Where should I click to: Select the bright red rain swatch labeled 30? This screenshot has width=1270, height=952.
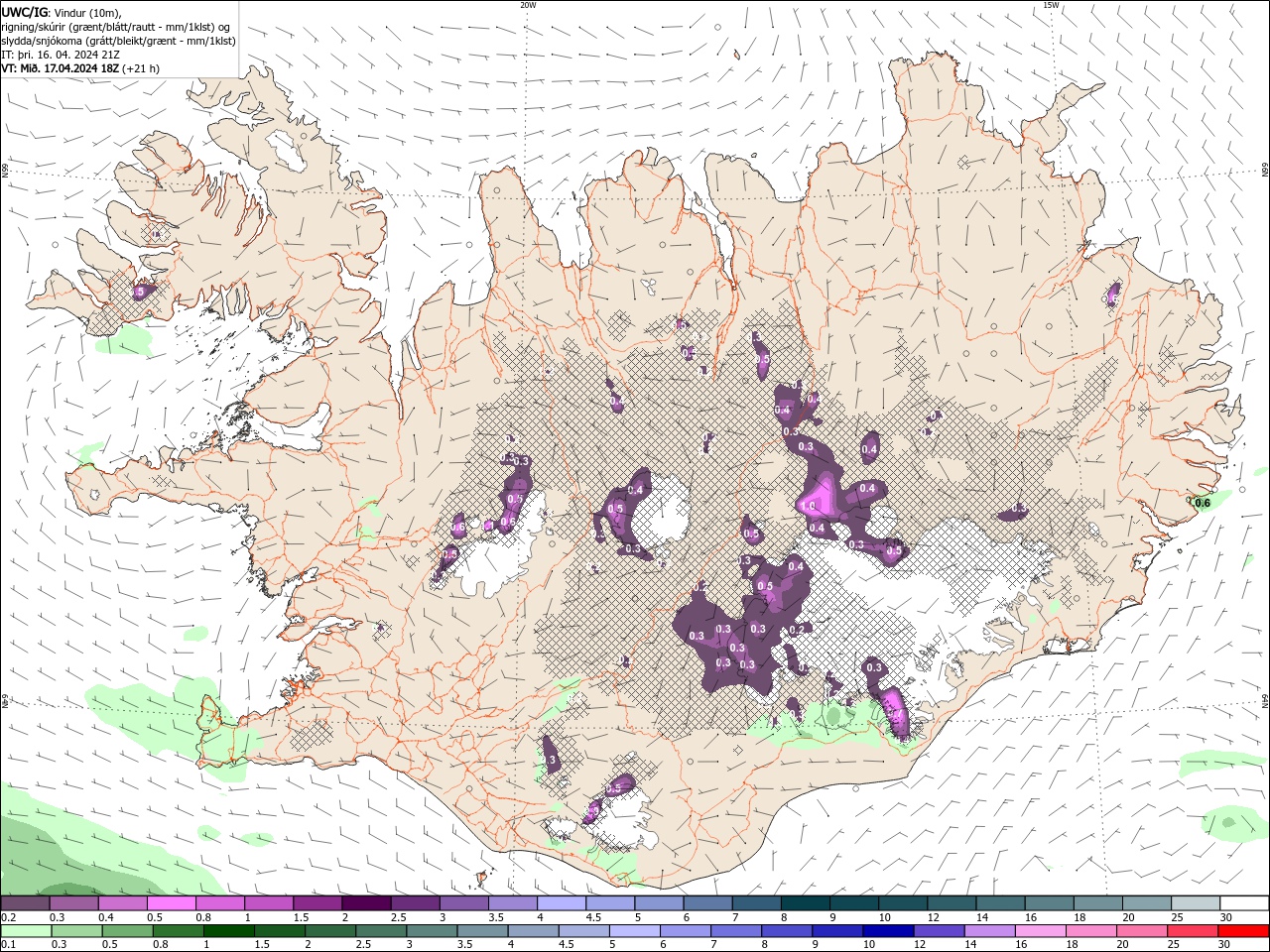(1244, 931)
